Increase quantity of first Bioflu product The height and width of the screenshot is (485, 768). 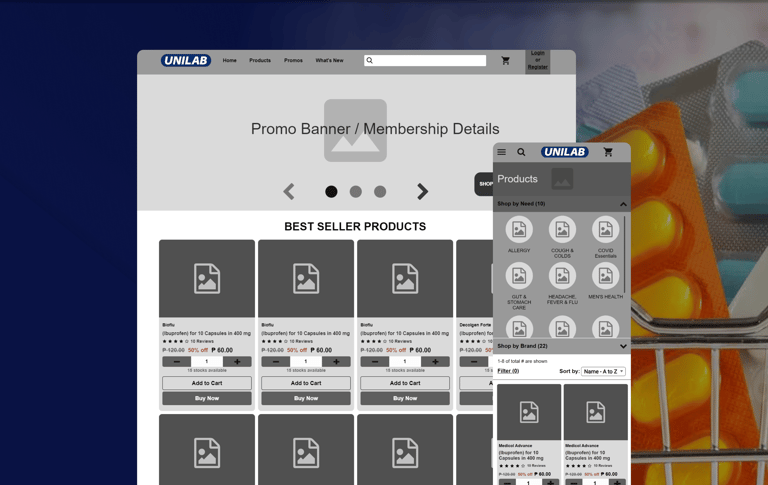point(237,362)
